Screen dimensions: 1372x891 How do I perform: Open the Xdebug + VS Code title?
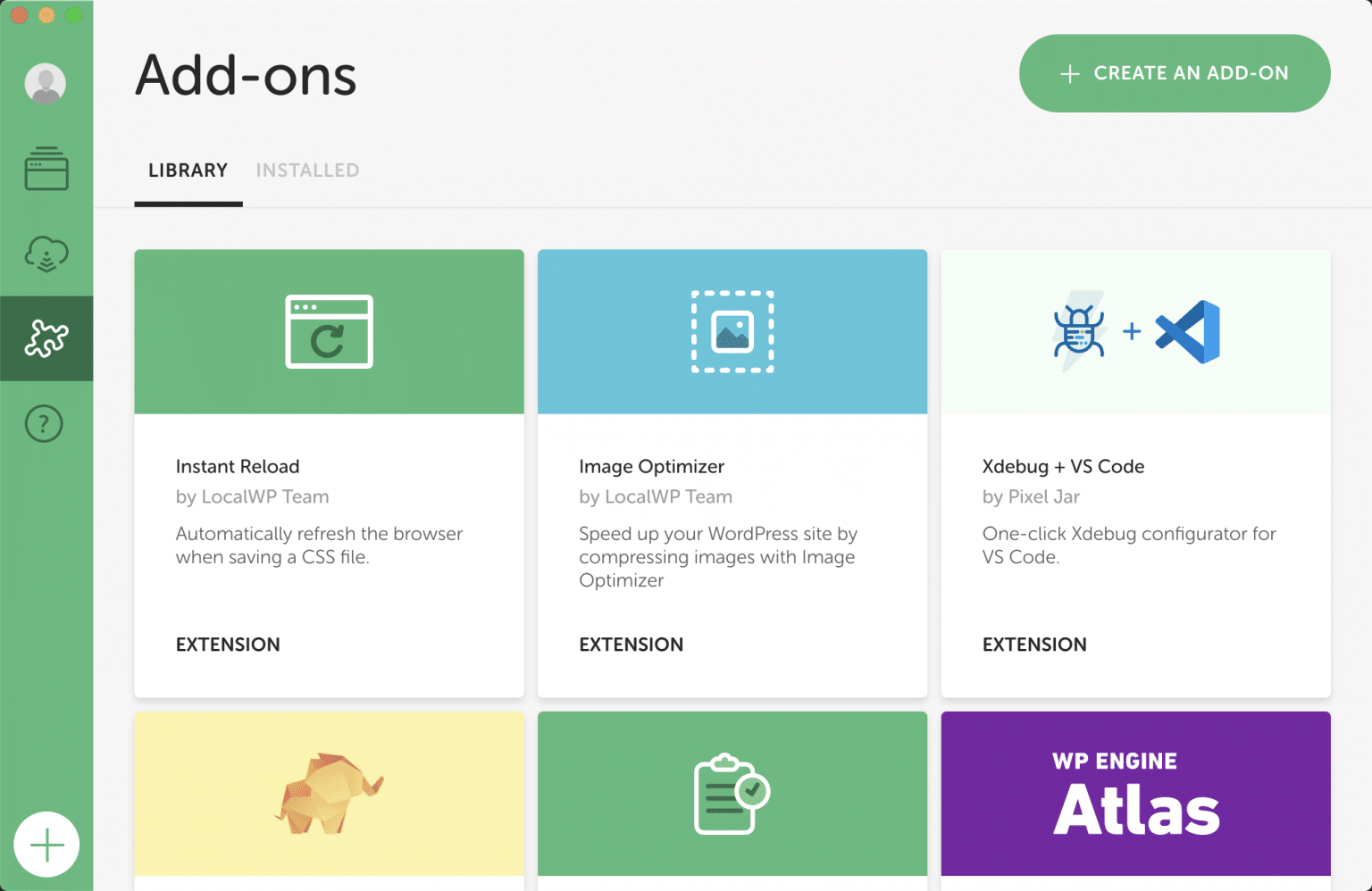tap(1063, 466)
